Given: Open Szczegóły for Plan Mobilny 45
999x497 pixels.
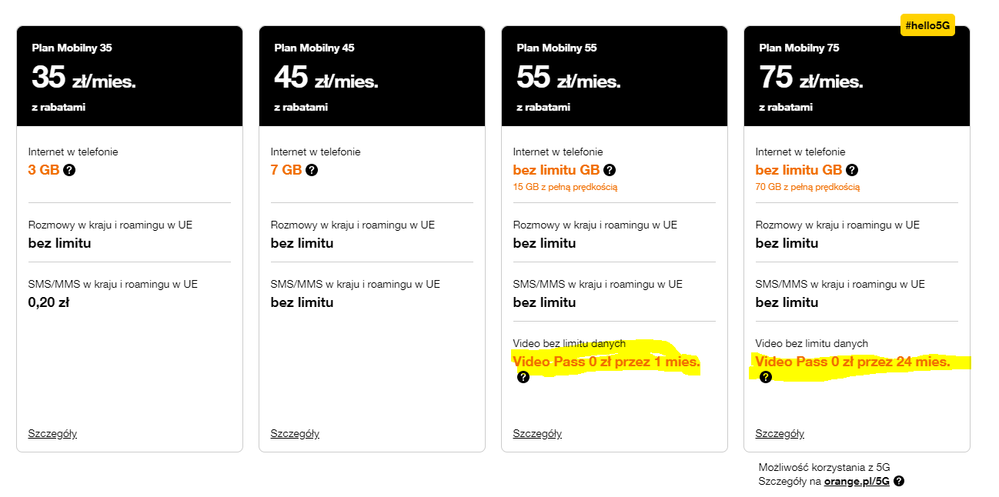Looking at the screenshot, I should 295,433.
